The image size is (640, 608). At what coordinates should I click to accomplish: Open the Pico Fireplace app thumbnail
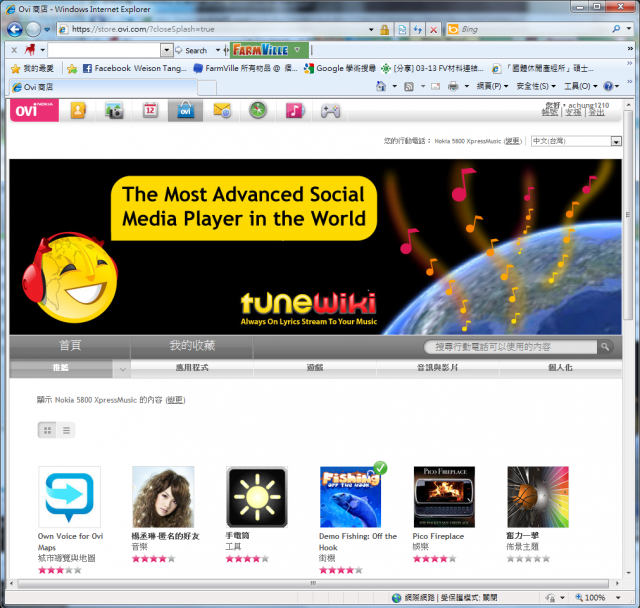[x=444, y=497]
